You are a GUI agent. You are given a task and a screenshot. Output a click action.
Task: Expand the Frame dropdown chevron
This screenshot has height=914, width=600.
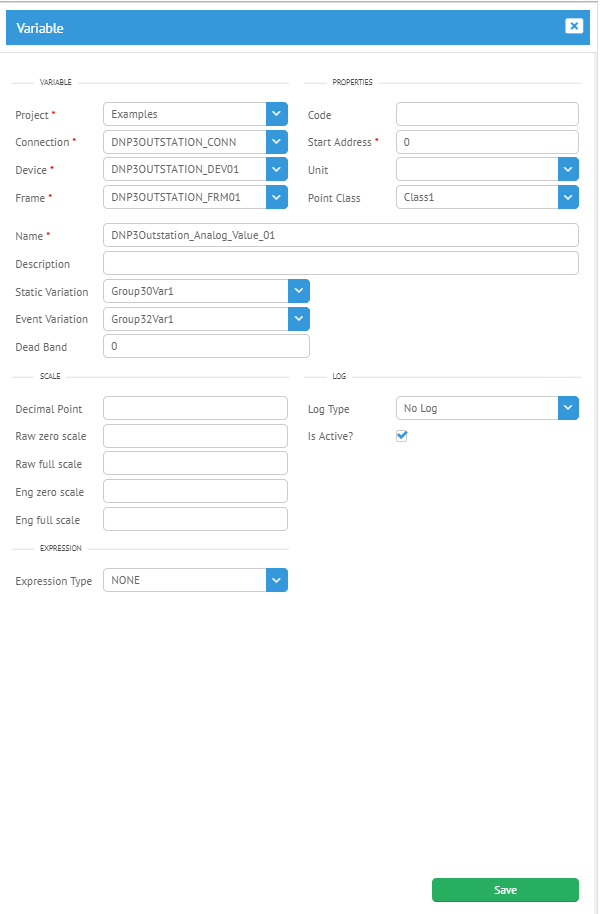pyautogui.click(x=277, y=198)
